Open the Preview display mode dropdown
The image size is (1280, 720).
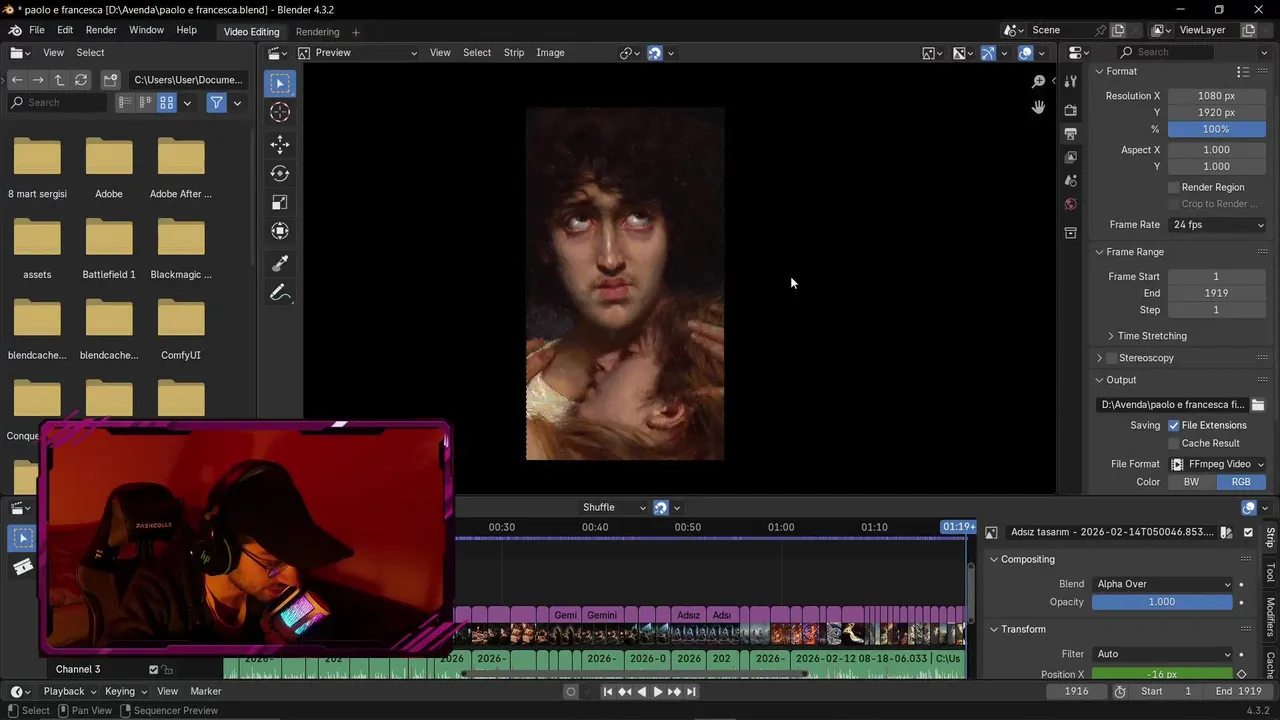(357, 53)
